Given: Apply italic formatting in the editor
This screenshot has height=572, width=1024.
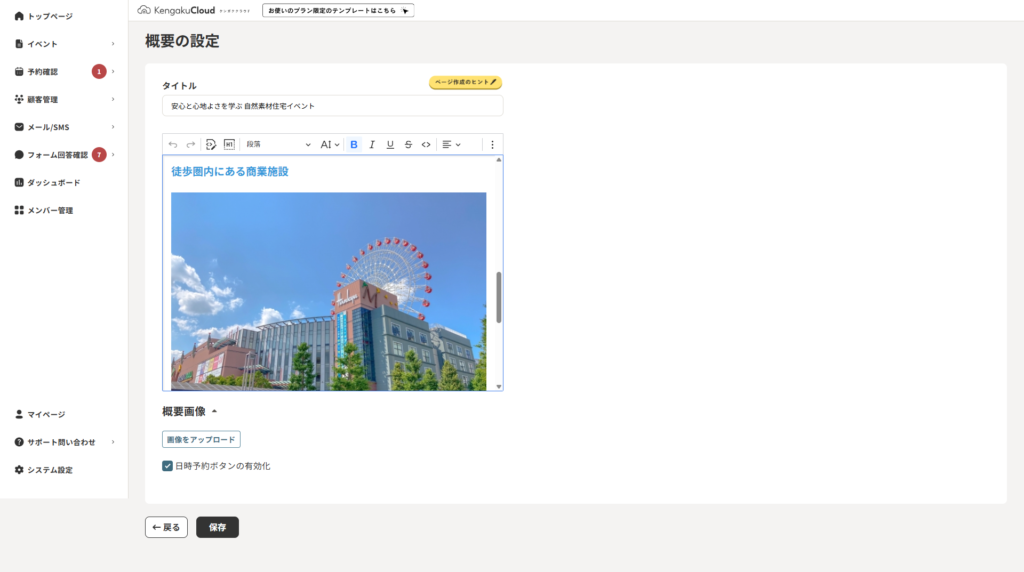Looking at the screenshot, I should (372, 145).
